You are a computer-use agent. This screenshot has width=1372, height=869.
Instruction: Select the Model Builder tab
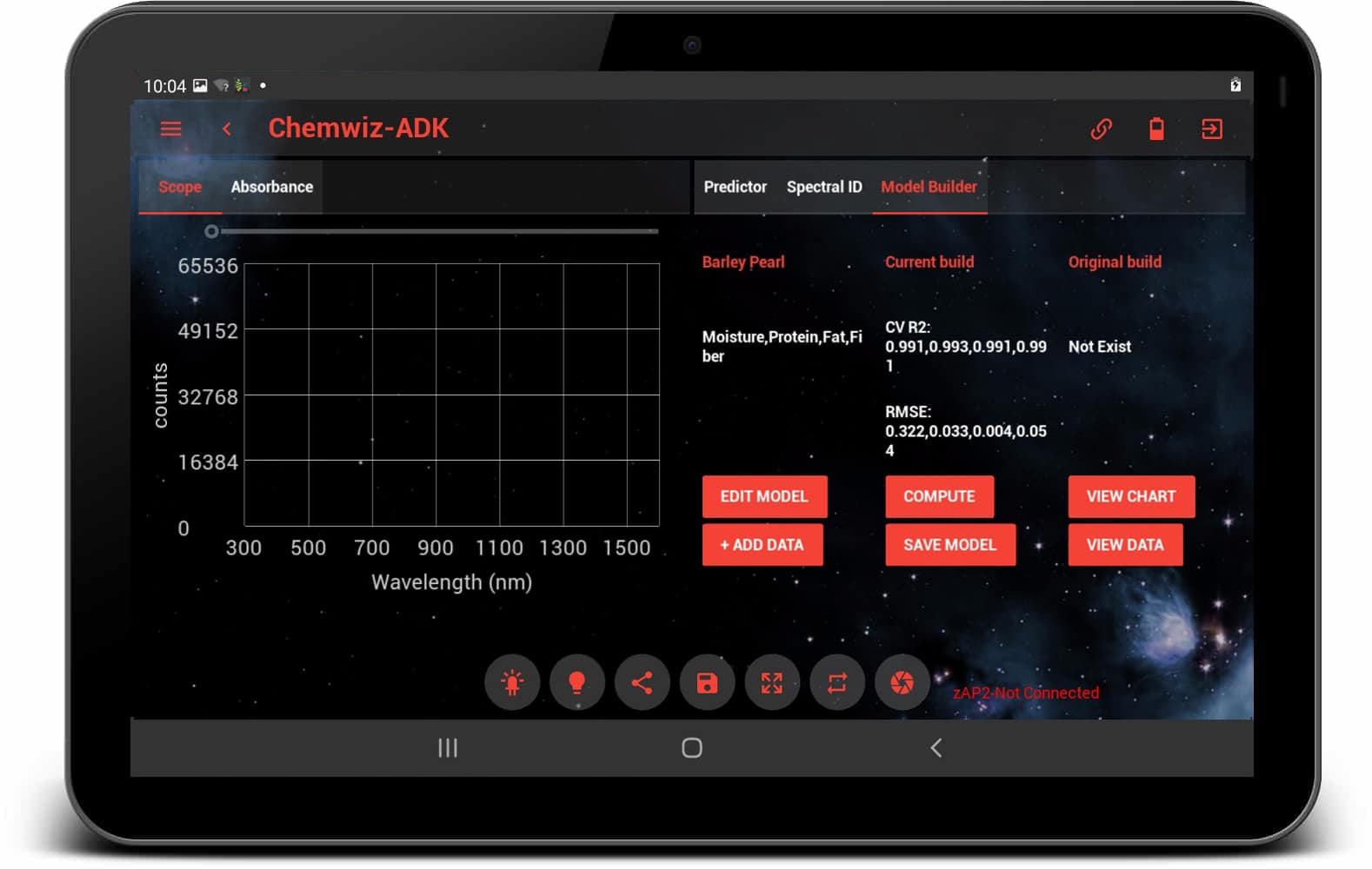click(929, 187)
